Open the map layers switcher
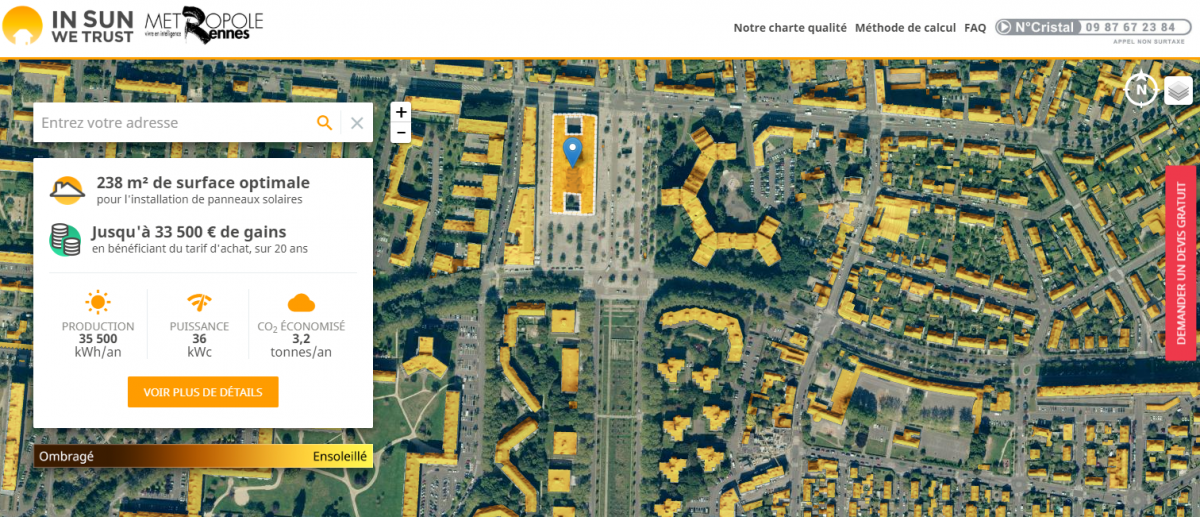This screenshot has height=517, width=1200. coord(1178,90)
